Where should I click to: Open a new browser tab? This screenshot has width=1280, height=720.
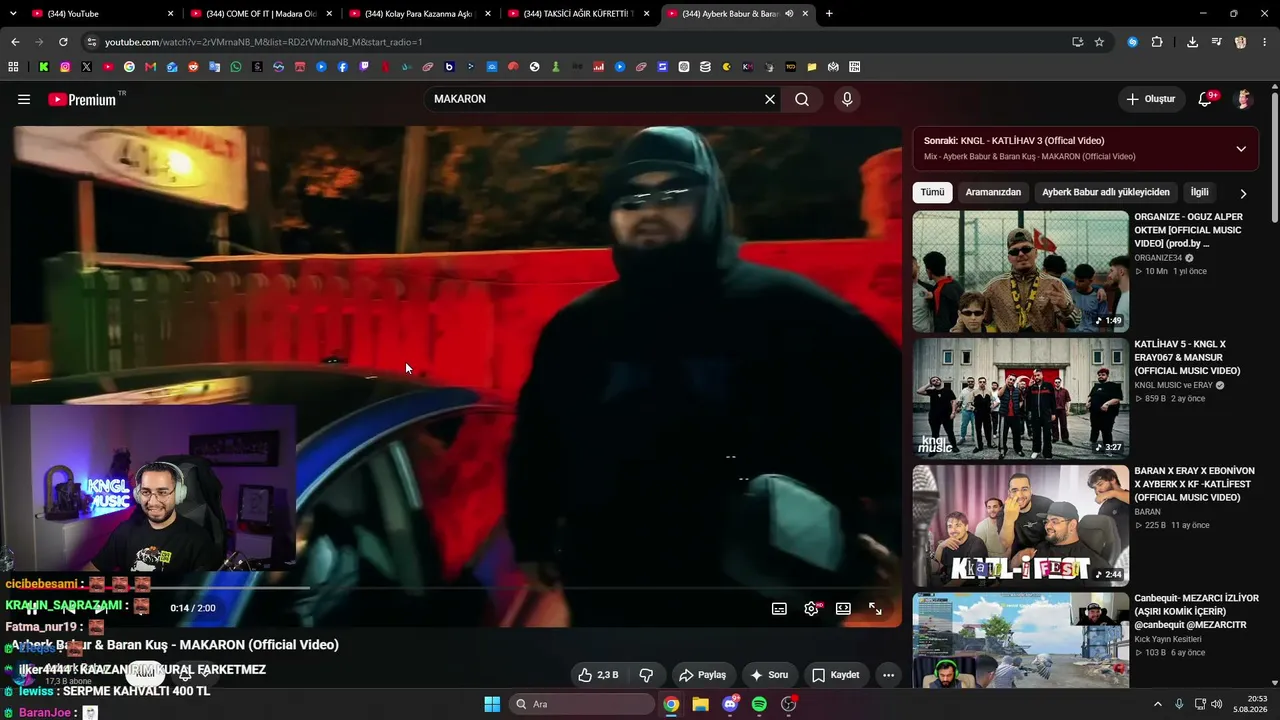point(829,14)
